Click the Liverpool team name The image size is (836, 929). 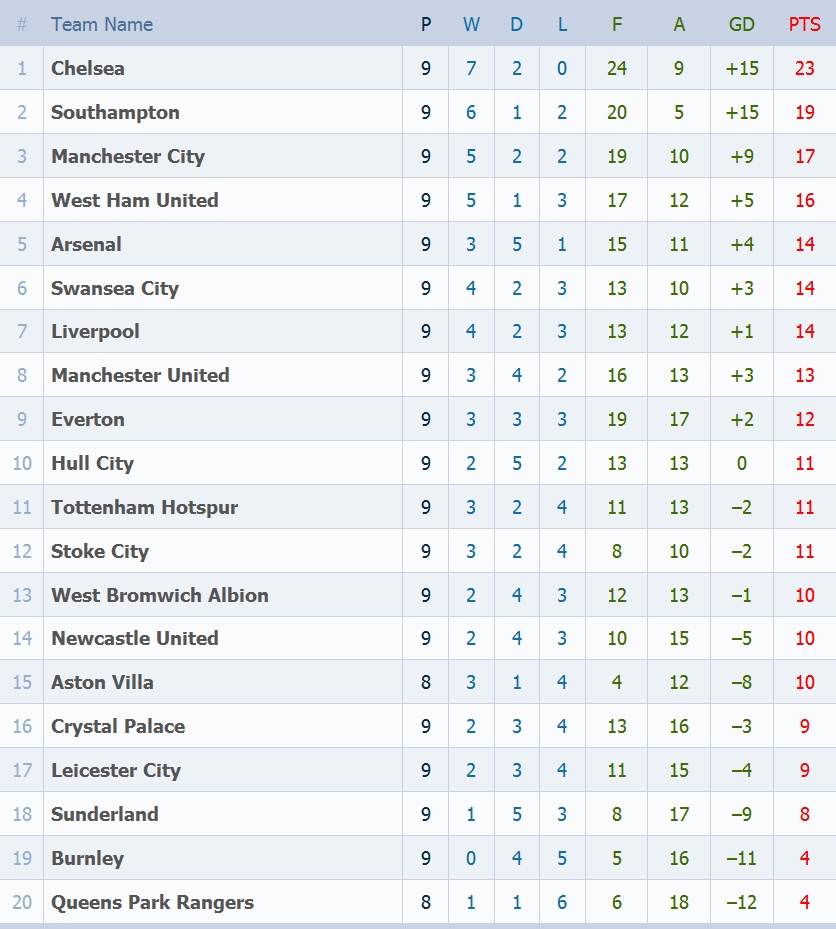pyautogui.click(x=95, y=331)
